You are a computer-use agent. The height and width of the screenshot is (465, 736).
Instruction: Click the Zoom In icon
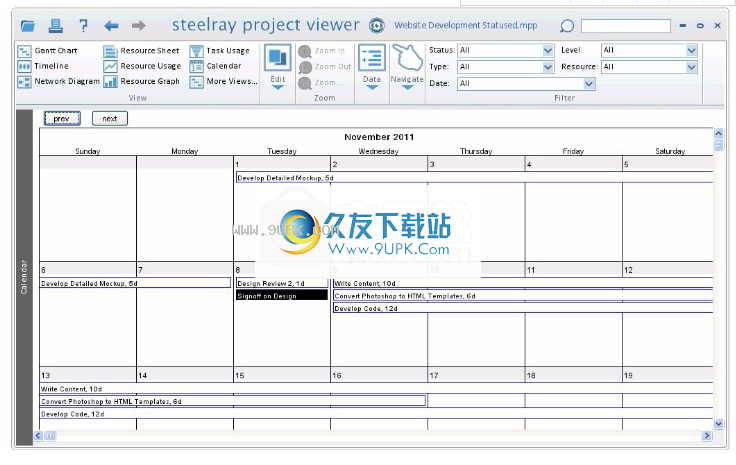(305, 51)
